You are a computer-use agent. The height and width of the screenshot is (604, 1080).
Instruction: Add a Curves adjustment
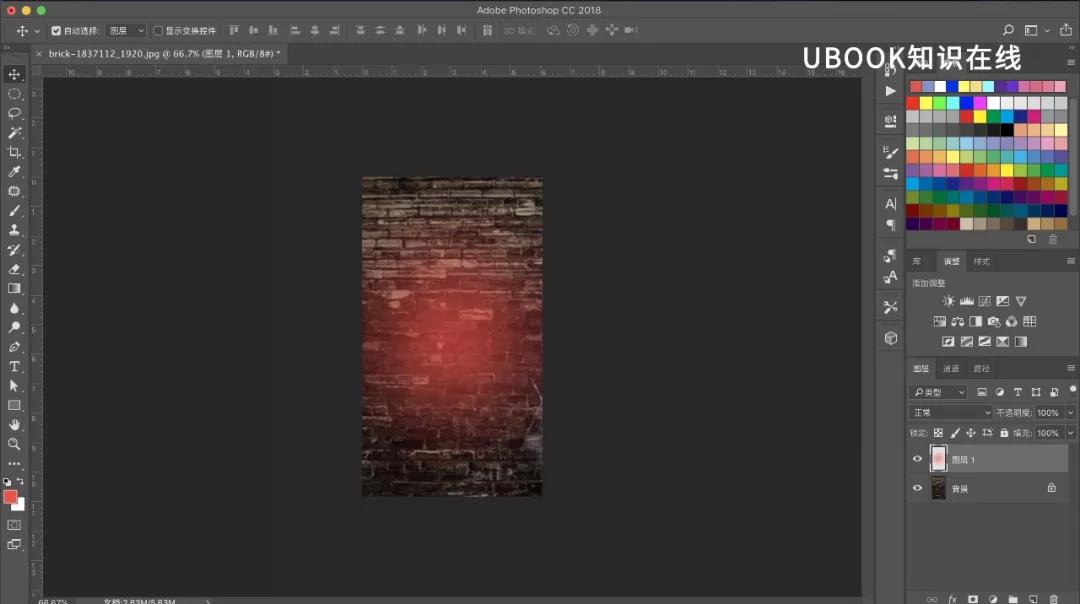pos(985,301)
